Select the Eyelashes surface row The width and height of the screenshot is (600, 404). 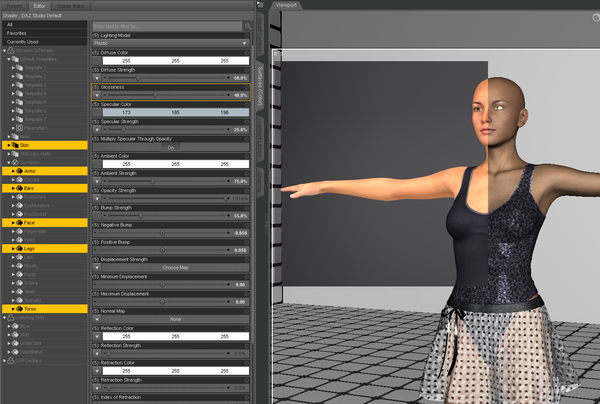coord(45,197)
